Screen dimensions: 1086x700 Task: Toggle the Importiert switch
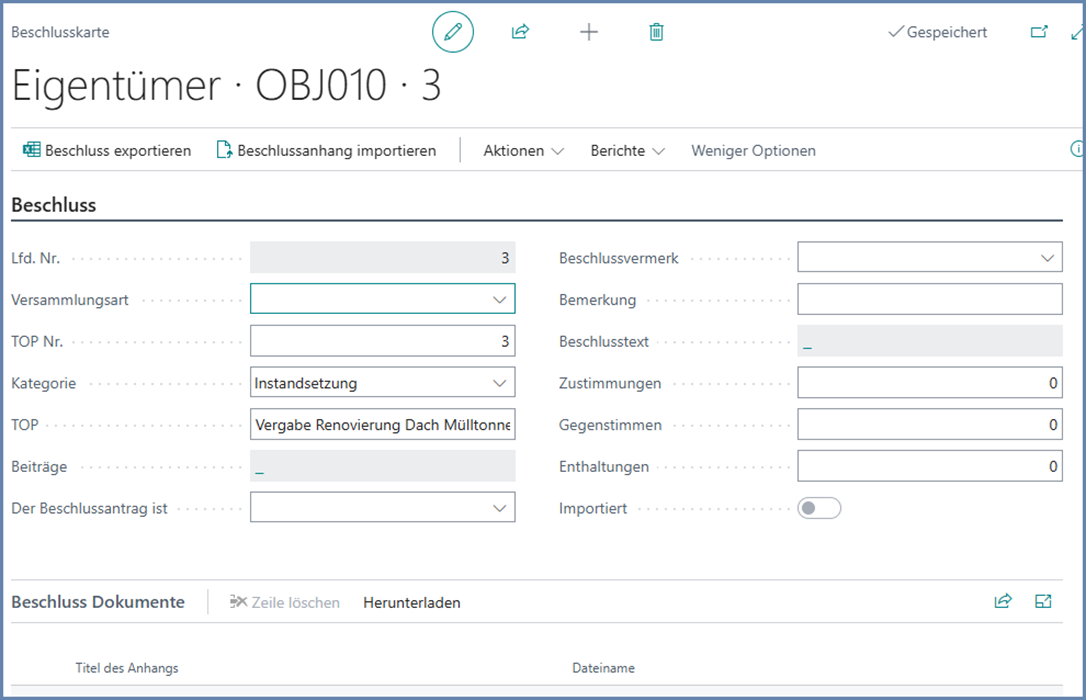click(x=819, y=508)
